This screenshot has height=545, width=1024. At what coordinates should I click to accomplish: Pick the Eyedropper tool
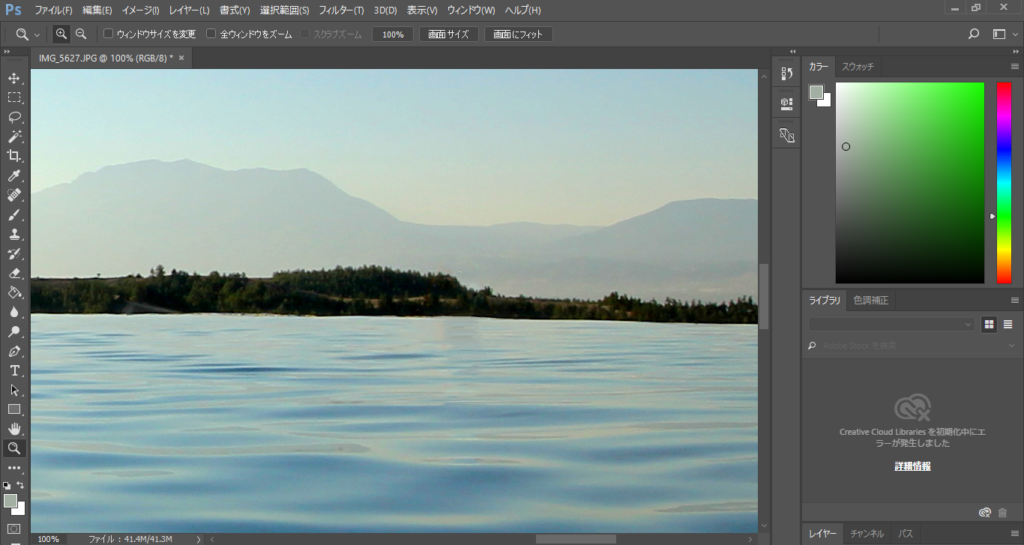pyautogui.click(x=14, y=176)
